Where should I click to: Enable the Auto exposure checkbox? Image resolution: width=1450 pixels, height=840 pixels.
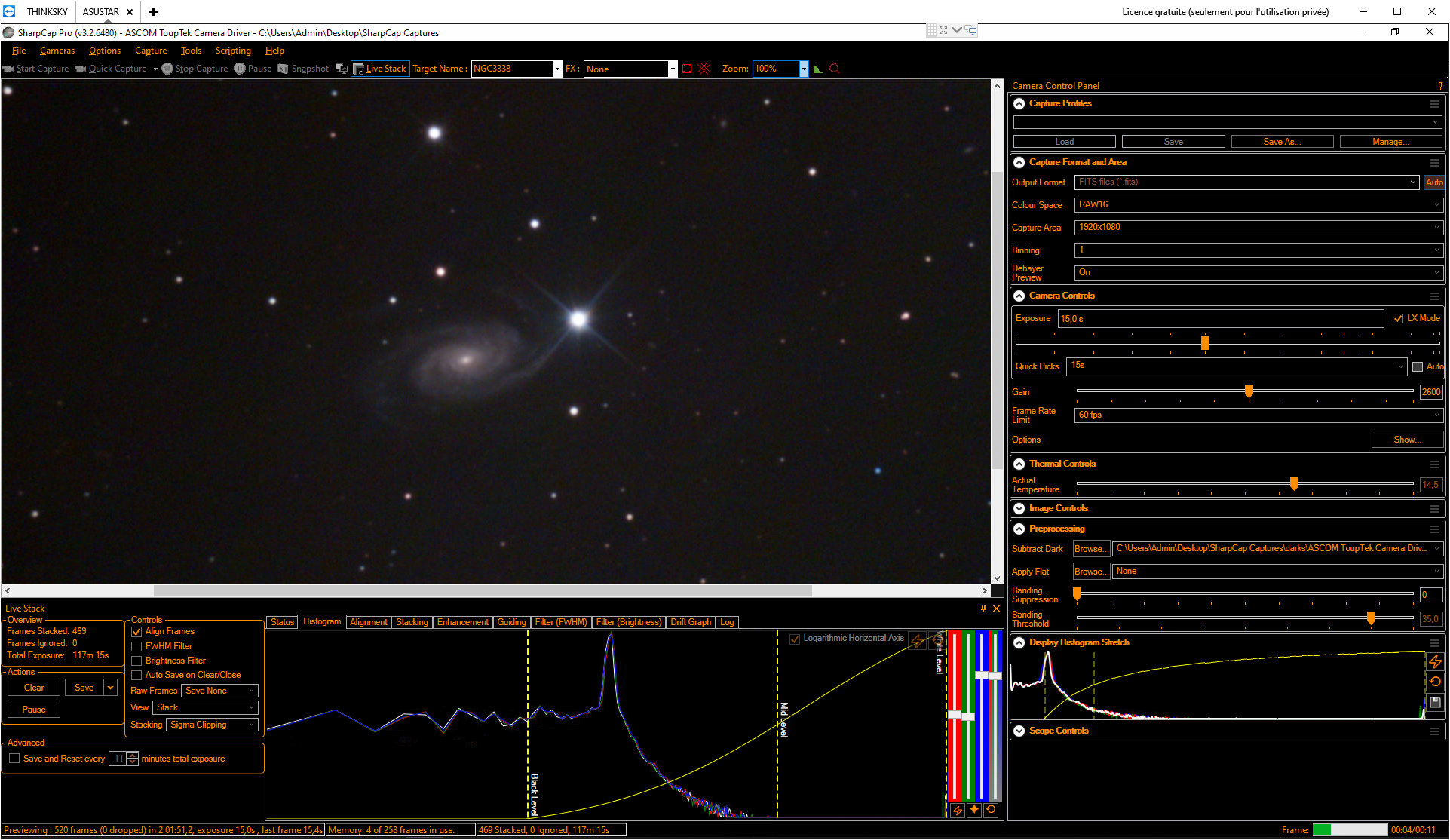tap(1418, 367)
